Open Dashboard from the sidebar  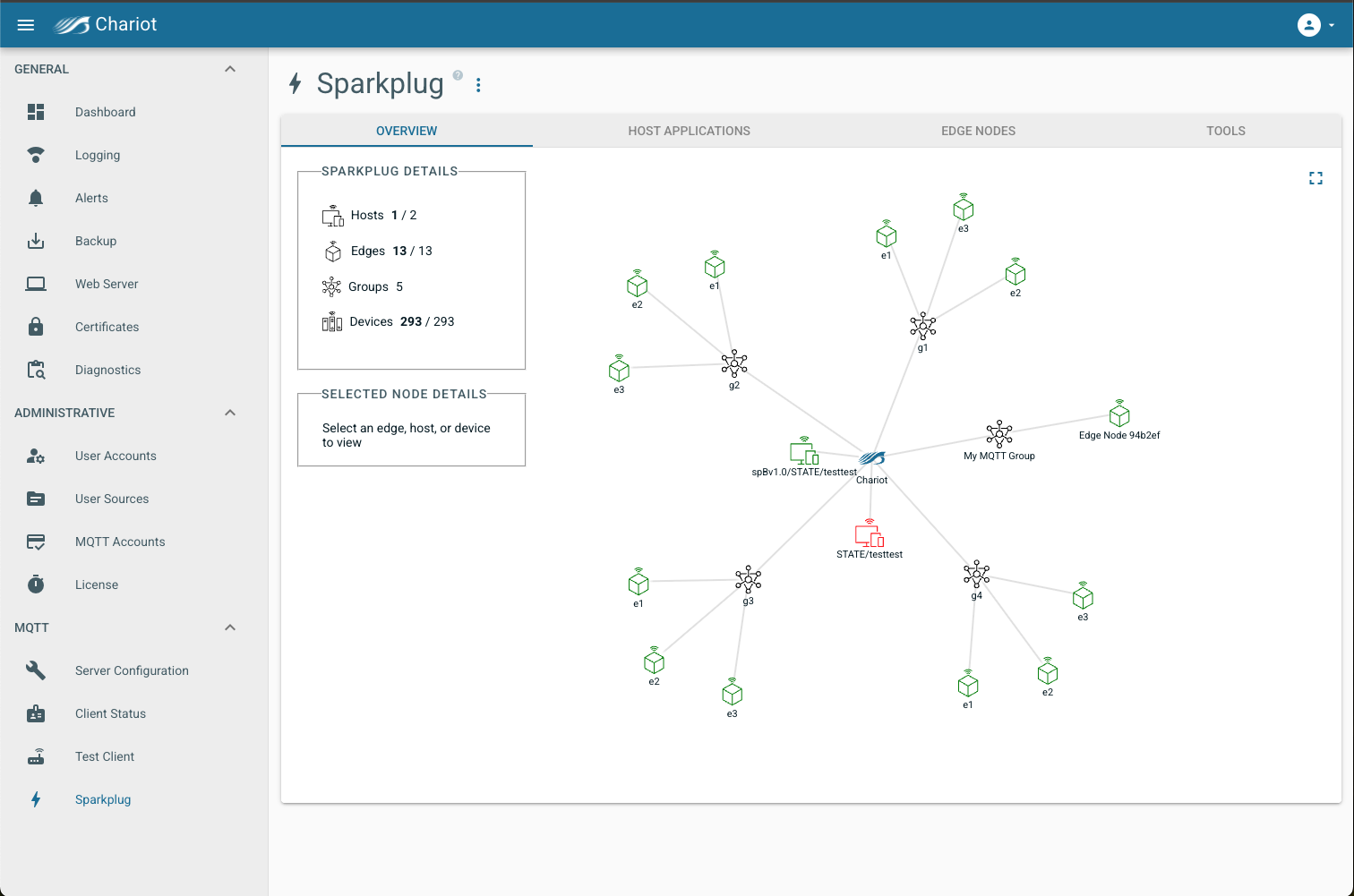click(134, 112)
